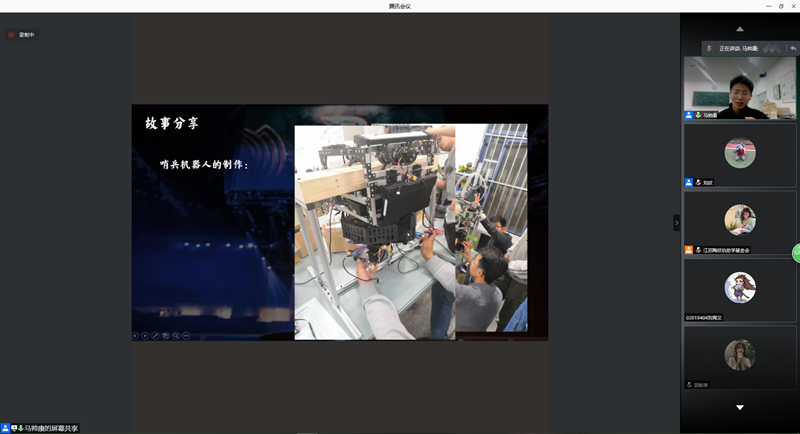Click previous slide arrow in slideshow controls
The height and width of the screenshot is (434, 800).
click(x=135, y=335)
